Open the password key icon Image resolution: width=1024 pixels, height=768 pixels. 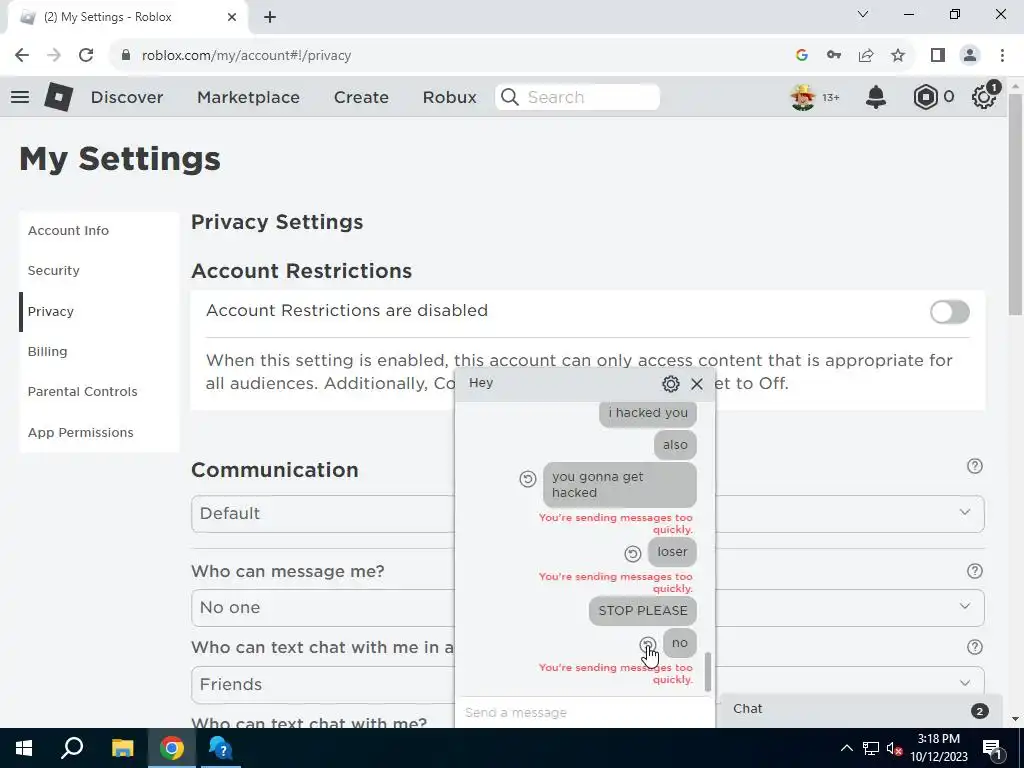(x=834, y=56)
